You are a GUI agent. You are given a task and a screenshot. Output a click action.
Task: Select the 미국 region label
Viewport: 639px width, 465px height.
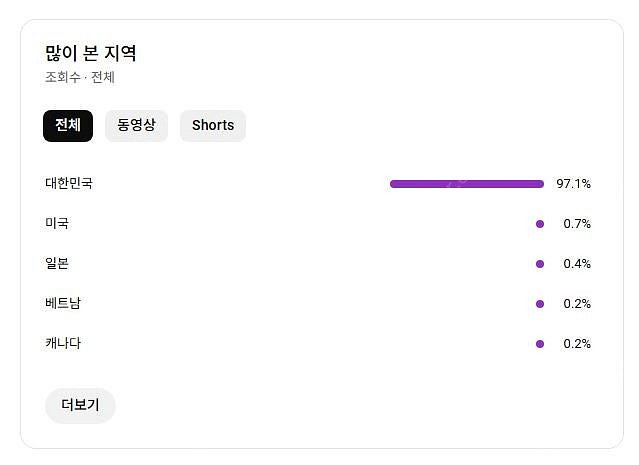pos(57,224)
